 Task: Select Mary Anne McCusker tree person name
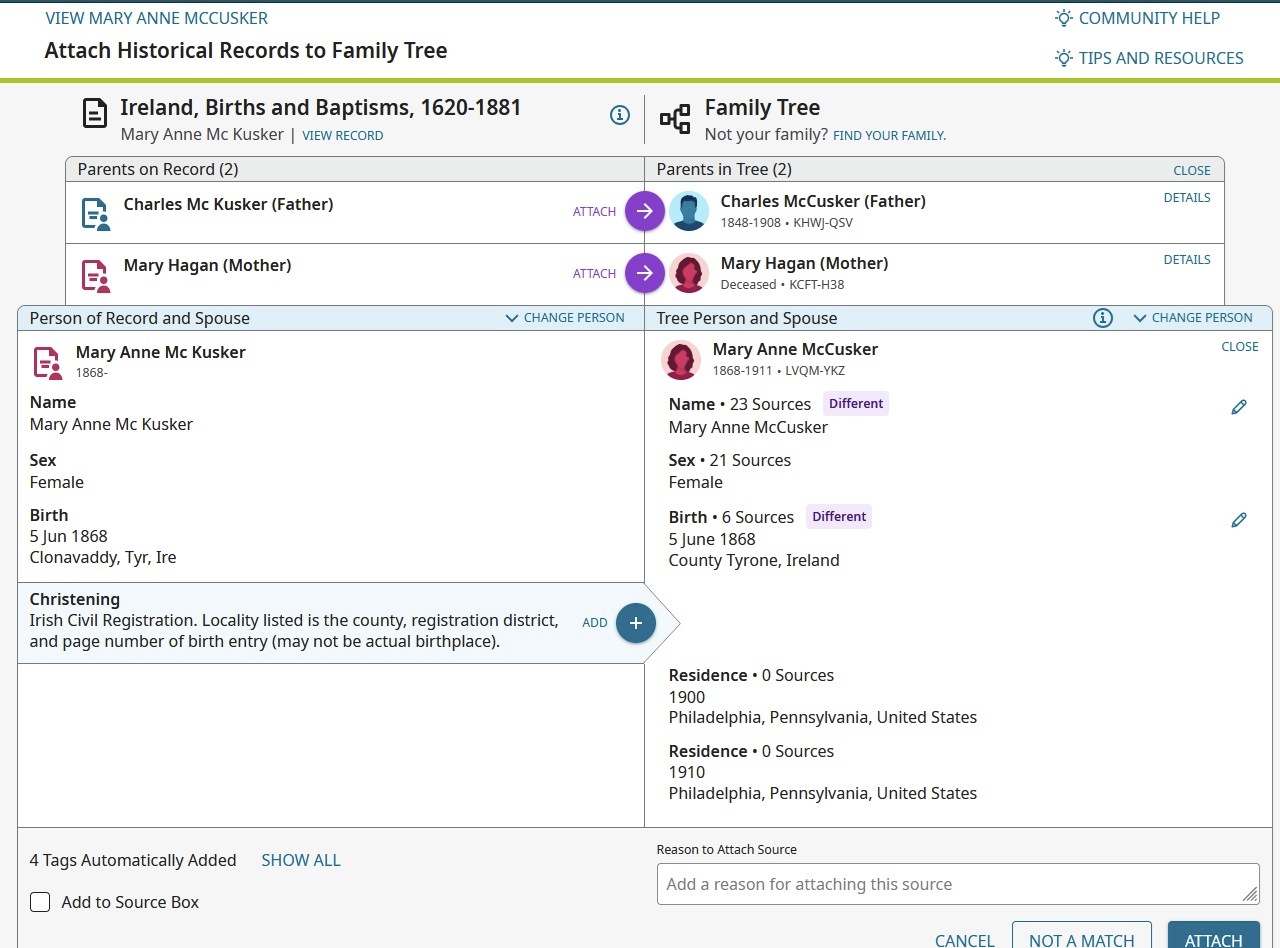796,349
